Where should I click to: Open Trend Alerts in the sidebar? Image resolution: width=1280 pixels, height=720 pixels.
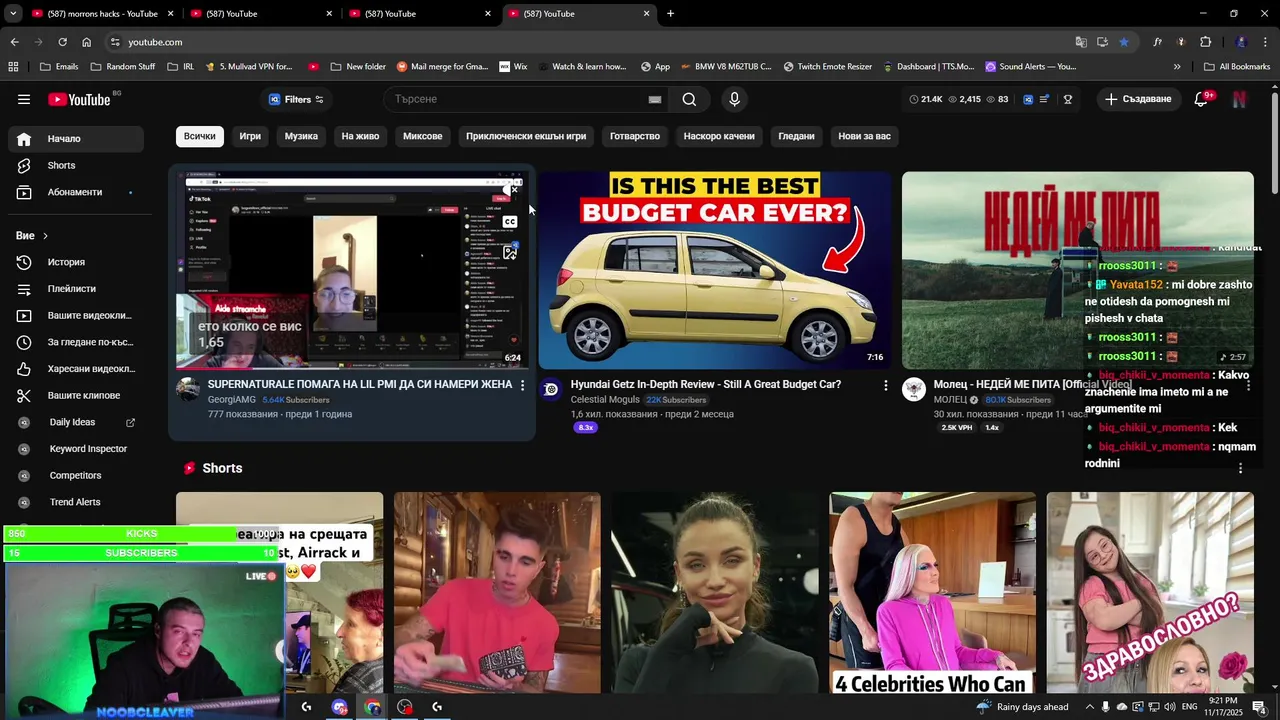[x=75, y=502]
